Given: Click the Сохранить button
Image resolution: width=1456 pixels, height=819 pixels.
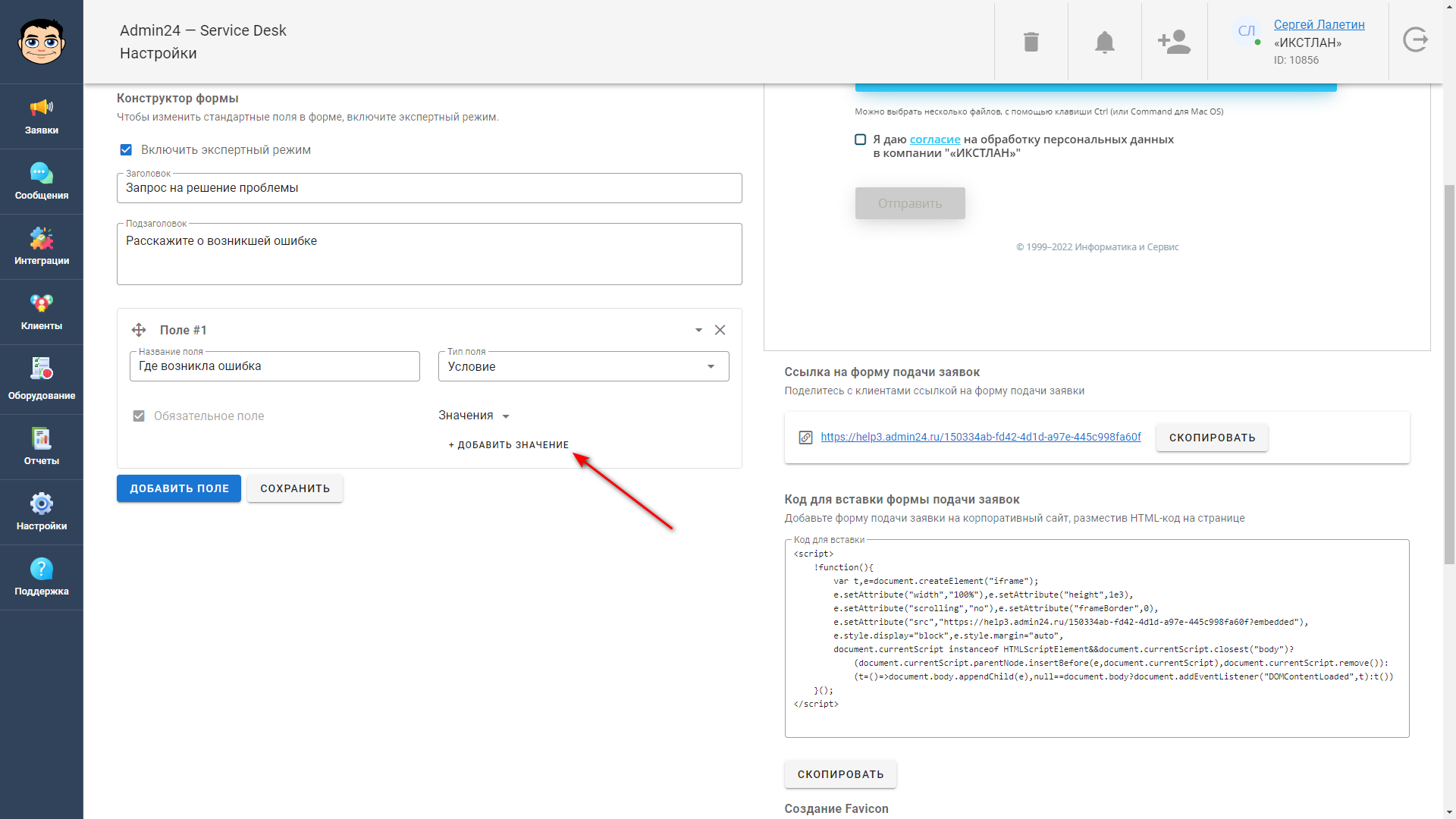Looking at the screenshot, I should coord(295,488).
